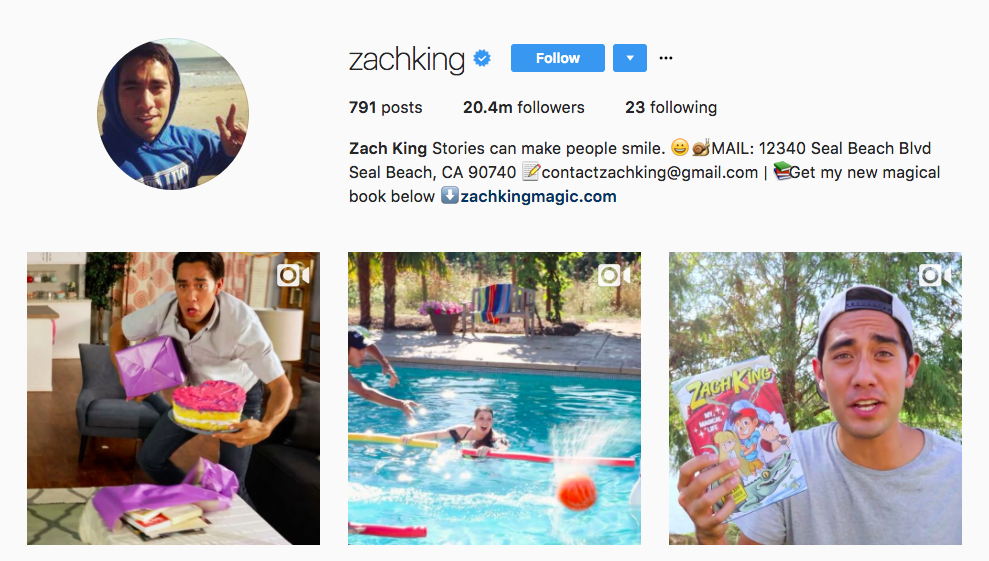The image size is (989, 561).
Task: Click the books emoji in the bio
Action: click(782, 171)
